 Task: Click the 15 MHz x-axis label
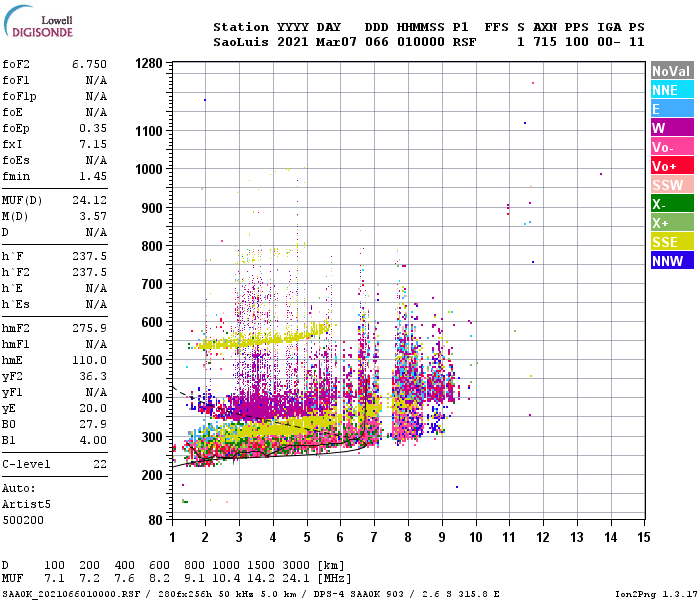pyautogui.click(x=643, y=537)
